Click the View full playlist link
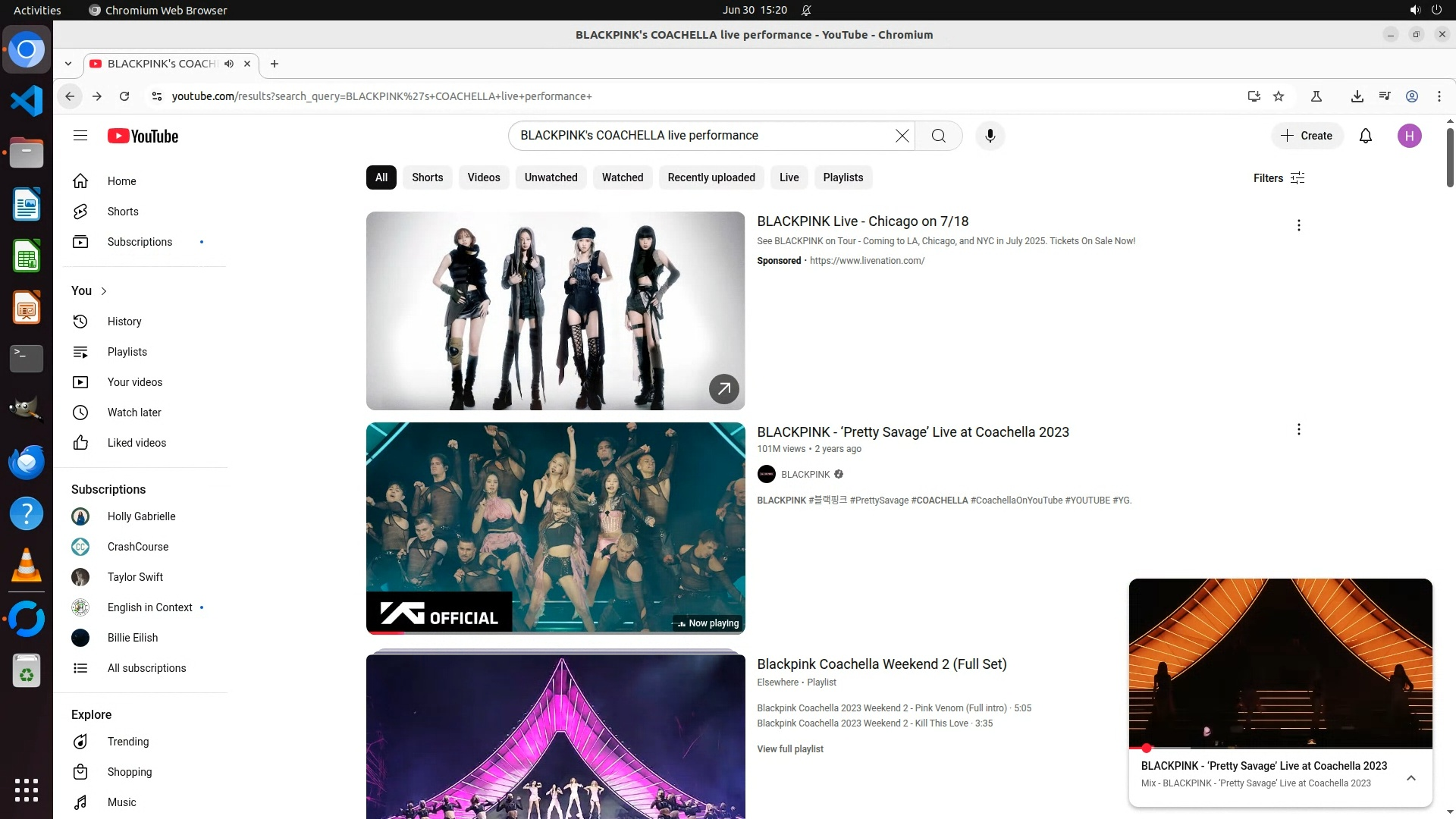 pos(789,749)
